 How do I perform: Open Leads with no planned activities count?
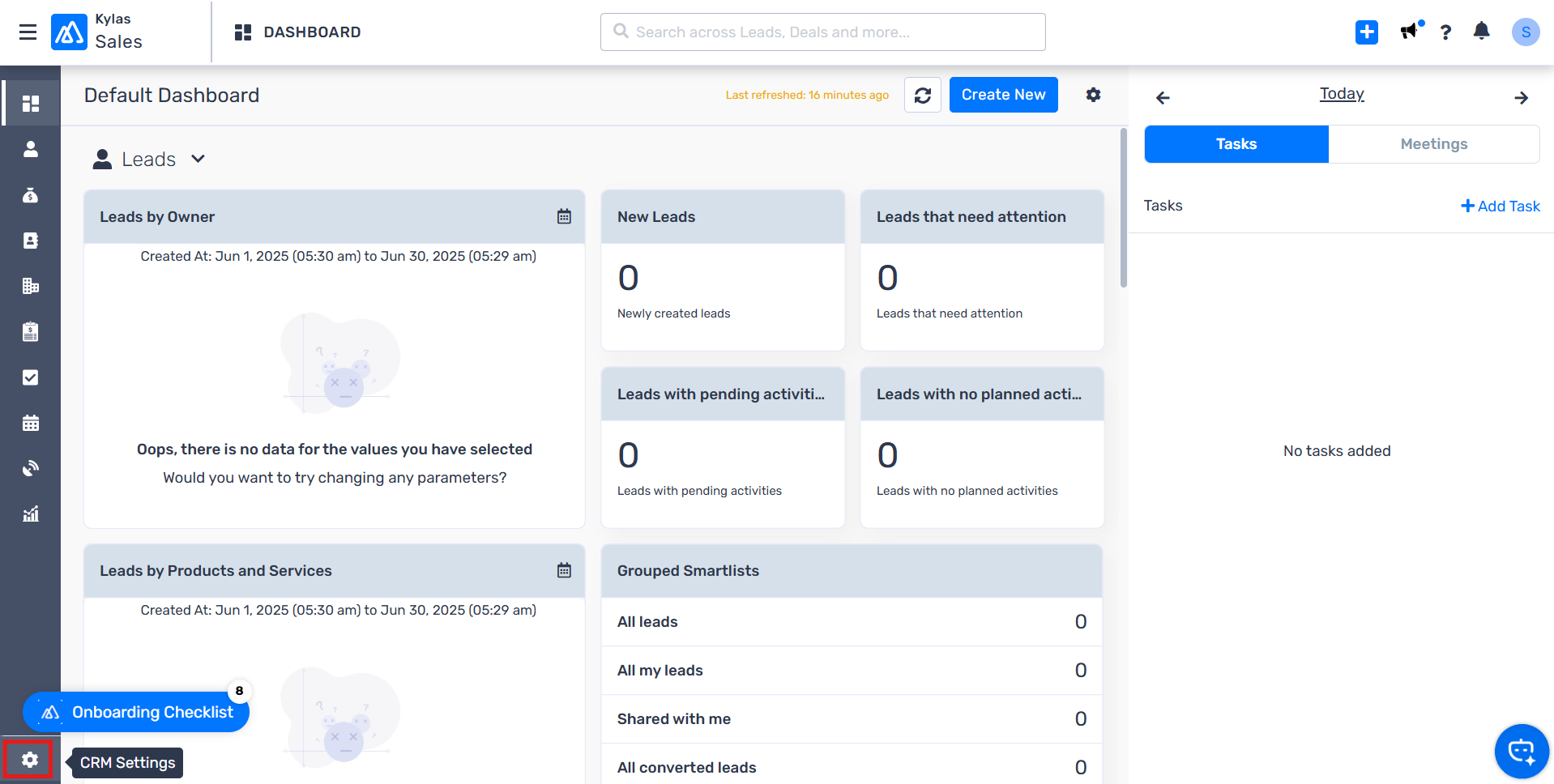tap(887, 456)
